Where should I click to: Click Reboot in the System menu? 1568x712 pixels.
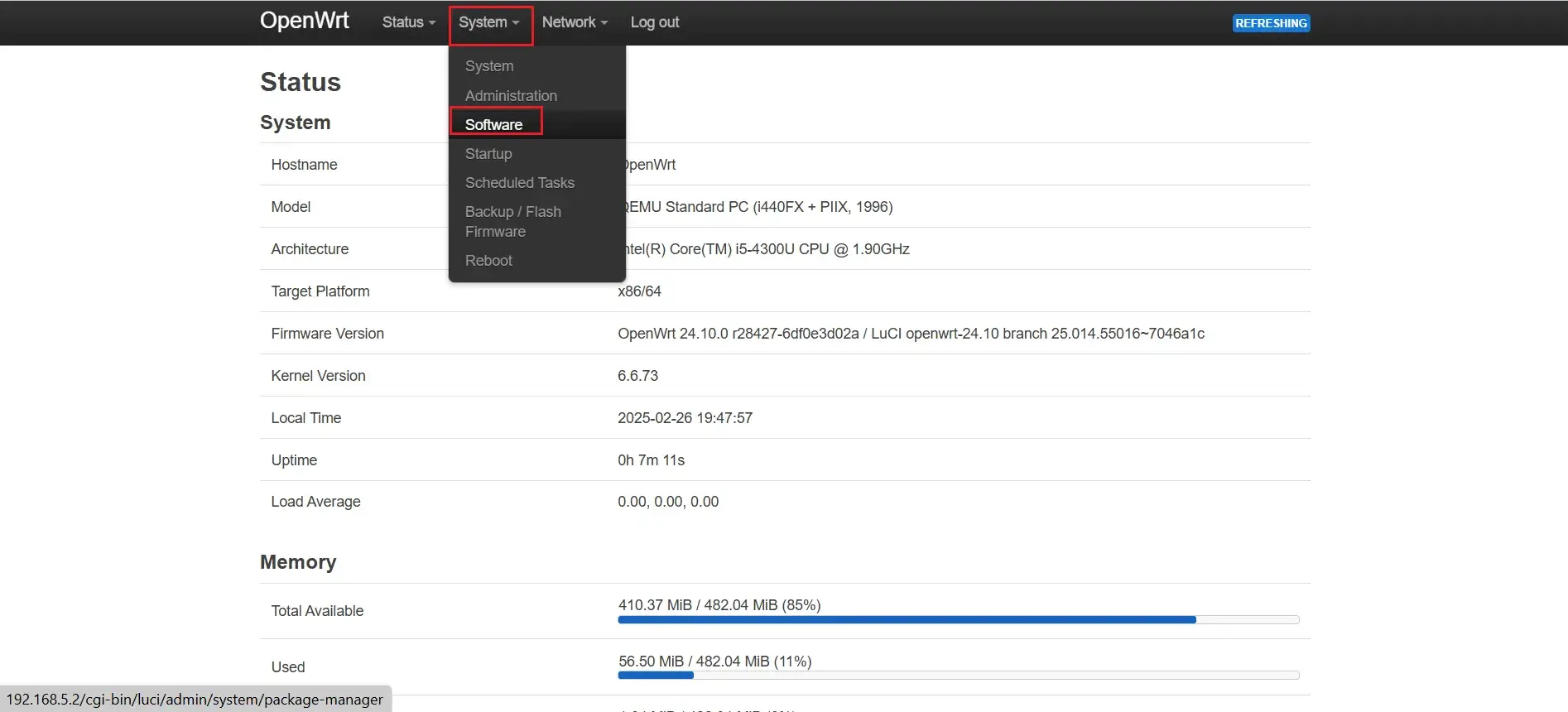488,261
